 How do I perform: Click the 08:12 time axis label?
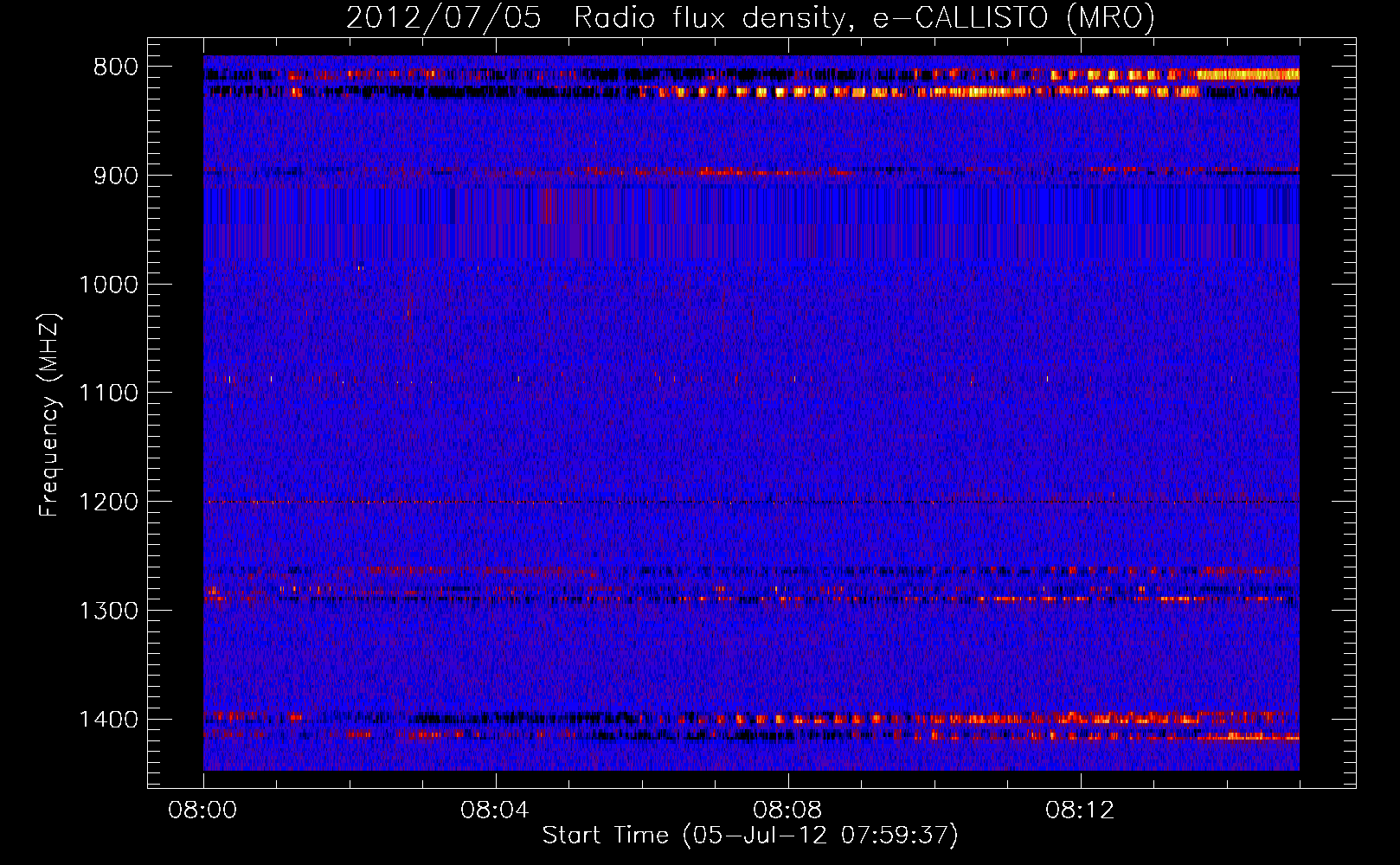click(1080, 811)
